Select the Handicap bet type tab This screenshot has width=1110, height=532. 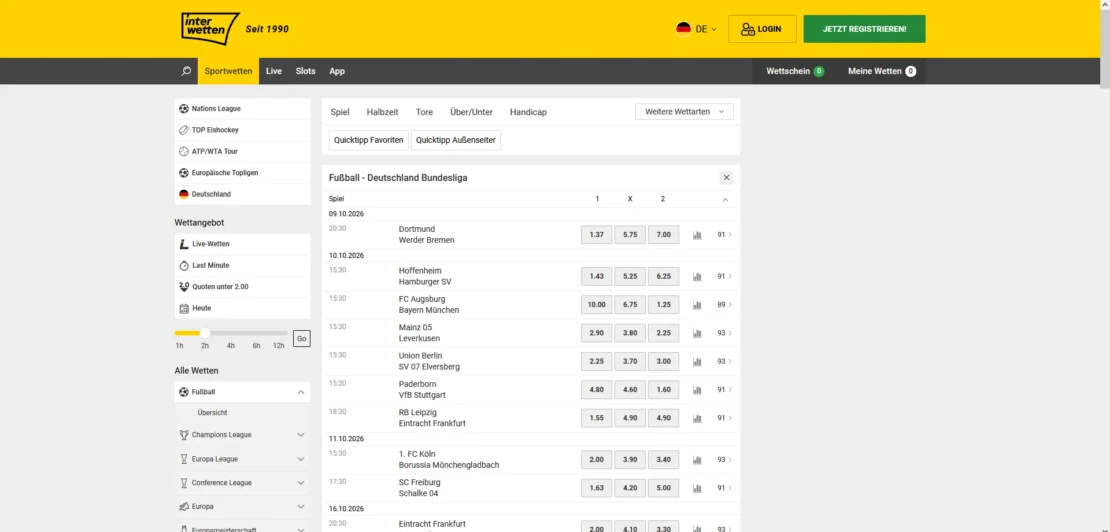tap(528, 112)
